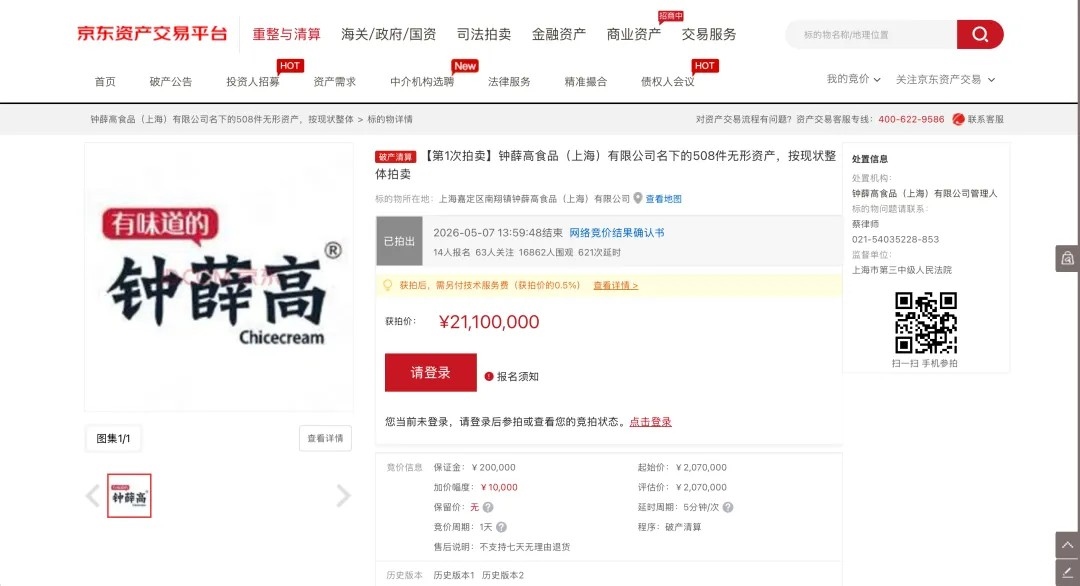This screenshot has width=1080, height=586.
Task: Open 历史版本1 link
Action: coord(453,575)
